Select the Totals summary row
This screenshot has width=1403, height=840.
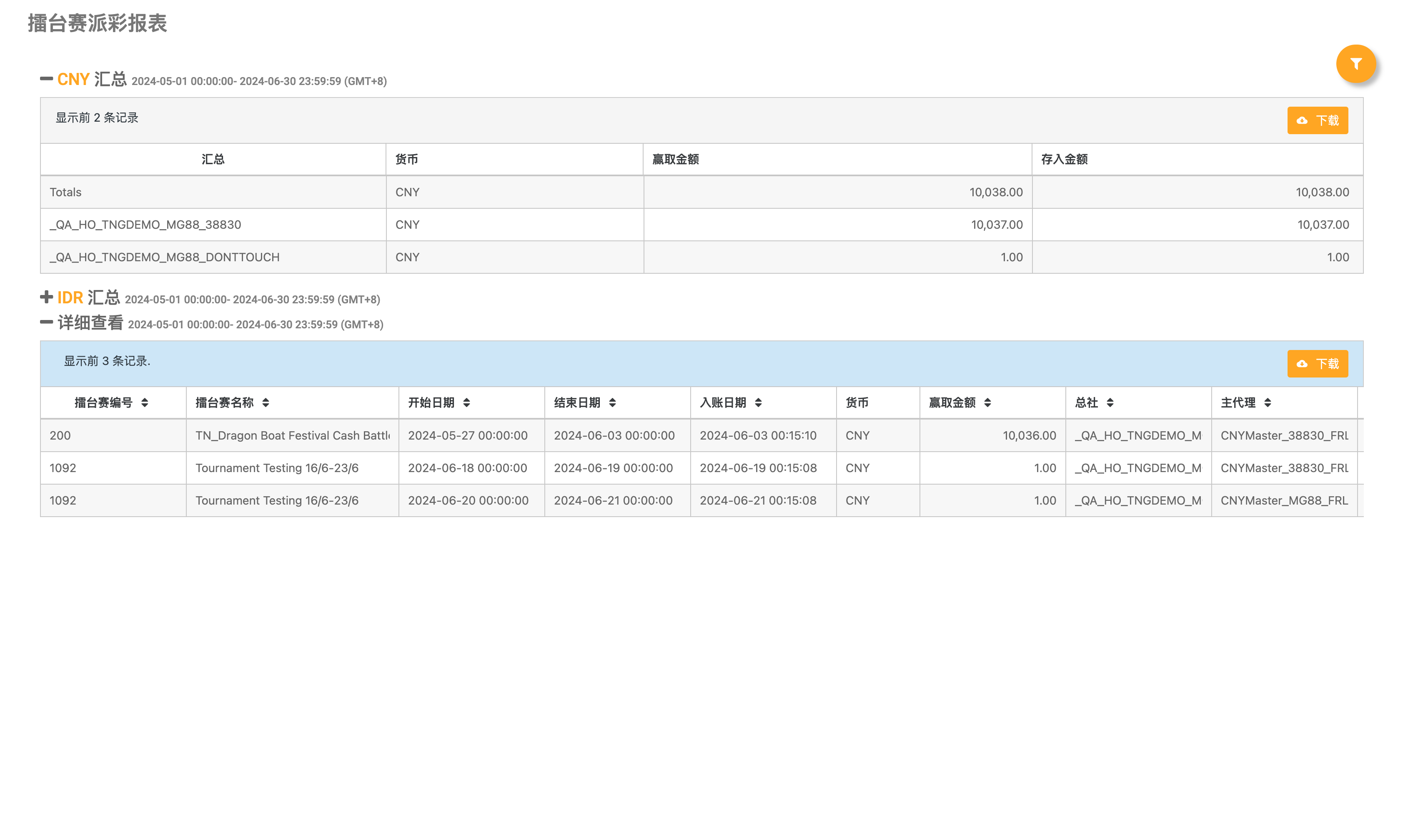click(66, 192)
